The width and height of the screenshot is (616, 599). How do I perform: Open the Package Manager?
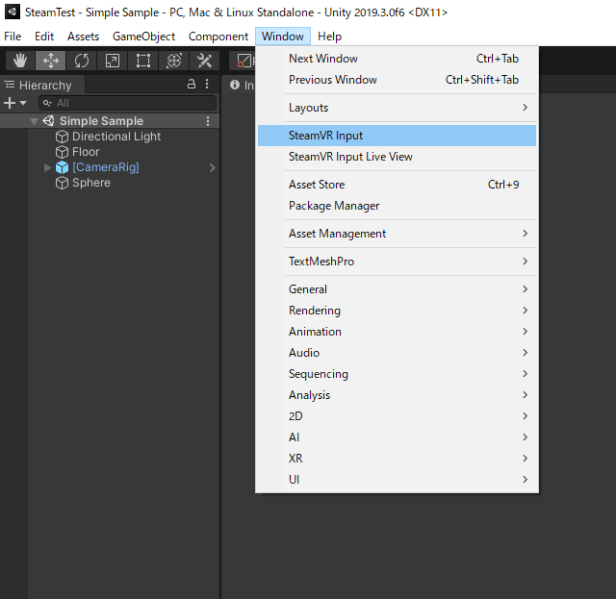397,206
